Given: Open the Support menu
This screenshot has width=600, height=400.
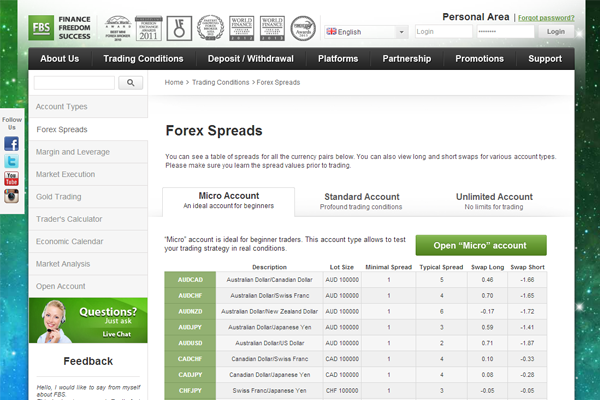Looking at the screenshot, I should (x=545, y=59).
